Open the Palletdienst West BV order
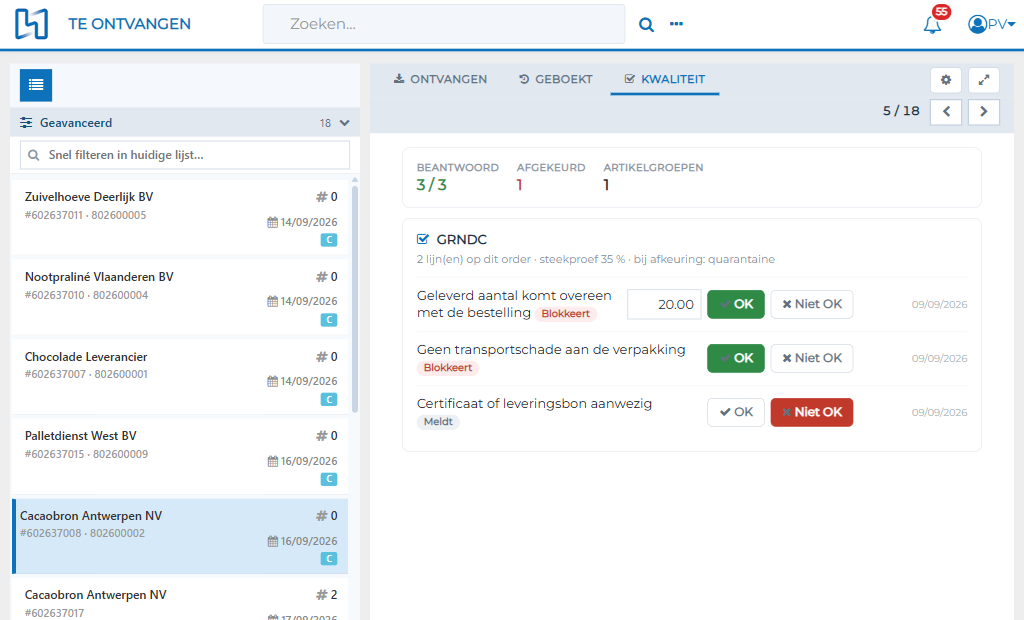 180,456
